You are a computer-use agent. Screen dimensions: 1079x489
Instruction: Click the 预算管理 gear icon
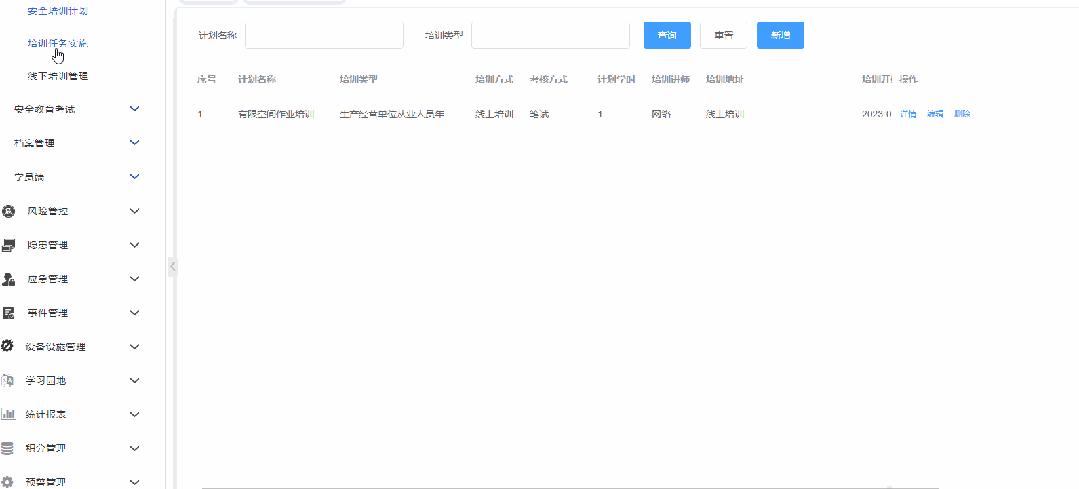coord(8,482)
